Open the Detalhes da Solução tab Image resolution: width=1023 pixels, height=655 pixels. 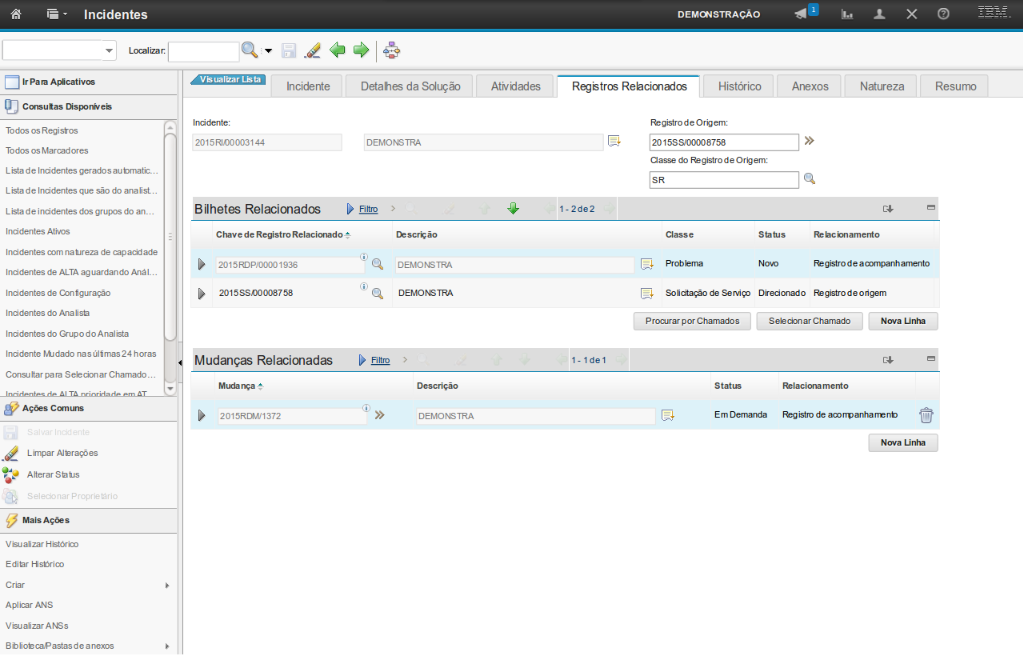409,86
